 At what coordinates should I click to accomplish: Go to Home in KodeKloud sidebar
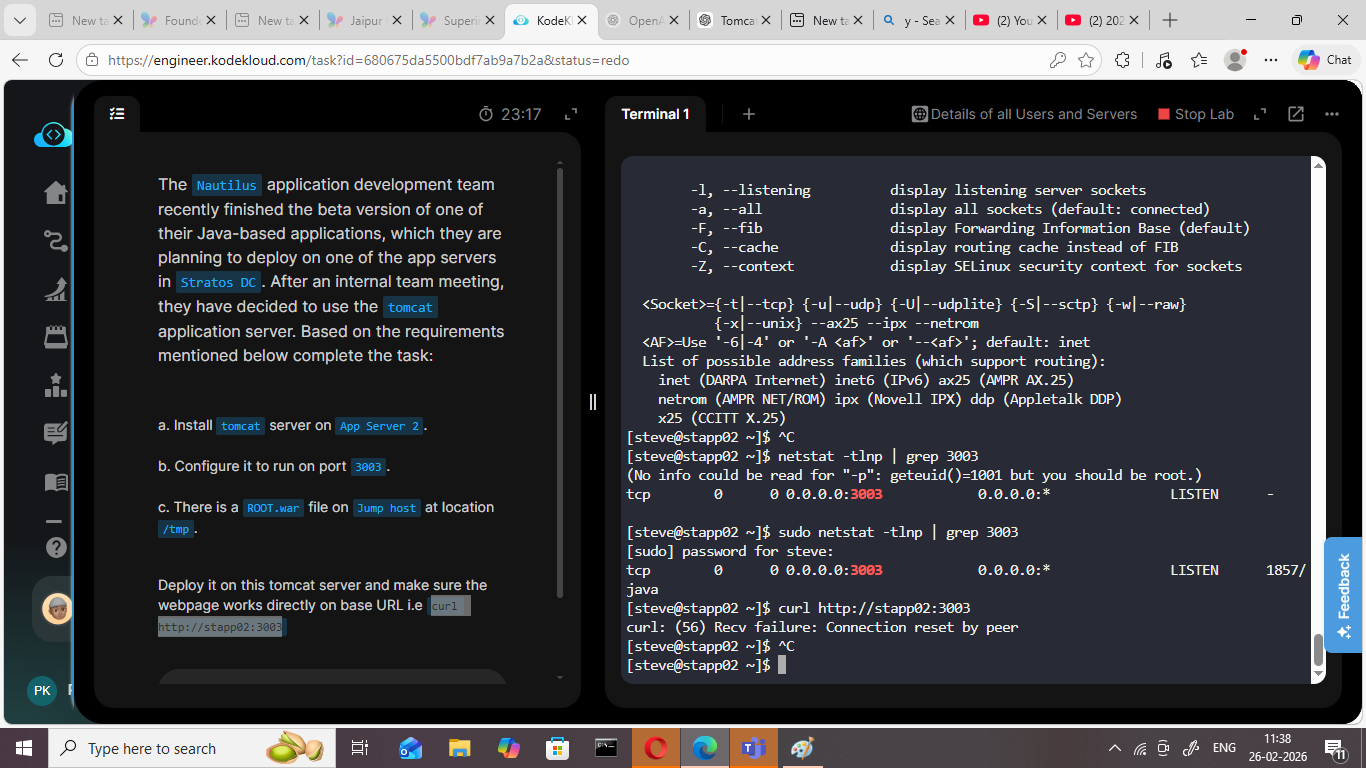tap(56, 192)
